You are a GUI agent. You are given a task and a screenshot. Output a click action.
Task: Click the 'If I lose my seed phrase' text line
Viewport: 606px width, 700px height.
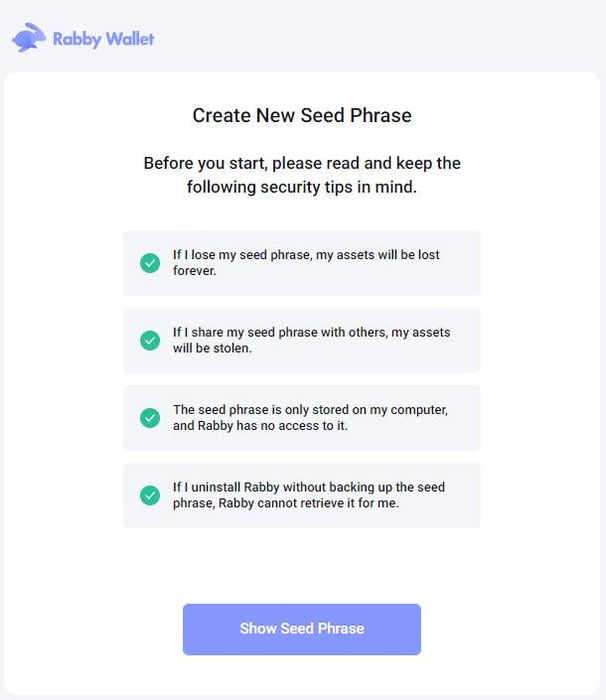(x=306, y=255)
